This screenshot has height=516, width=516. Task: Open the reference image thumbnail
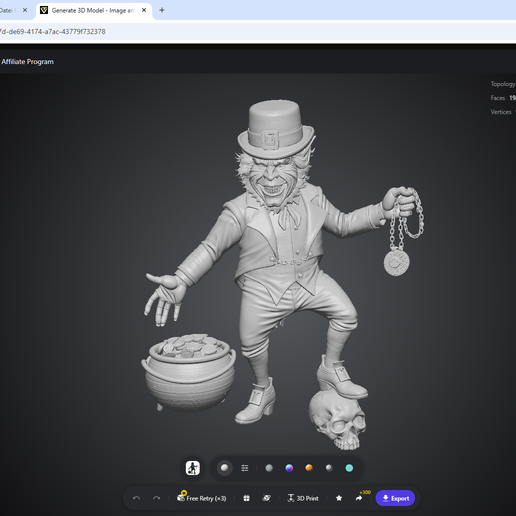point(193,468)
